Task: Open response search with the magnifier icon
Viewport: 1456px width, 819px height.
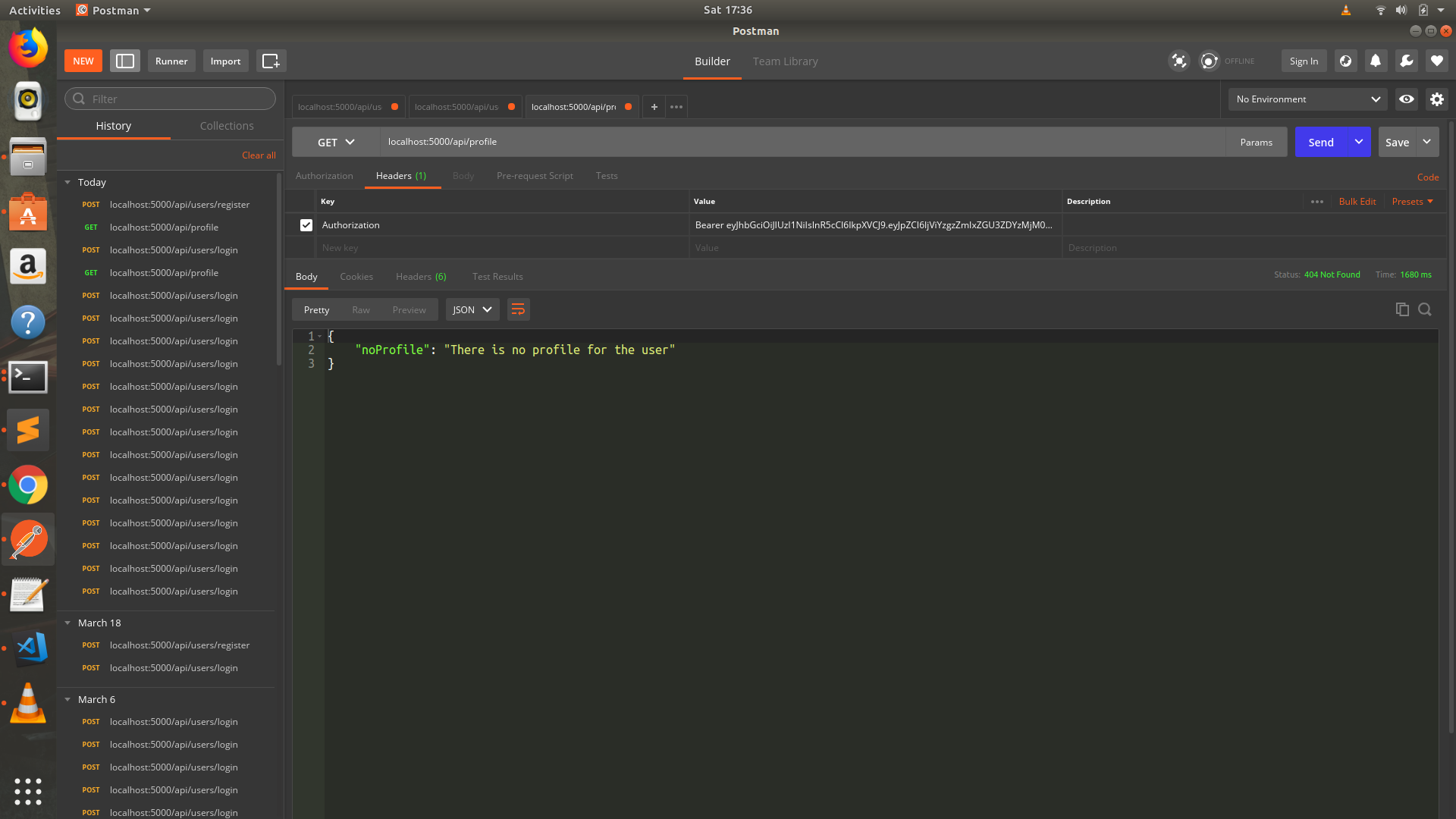Action: point(1425,309)
